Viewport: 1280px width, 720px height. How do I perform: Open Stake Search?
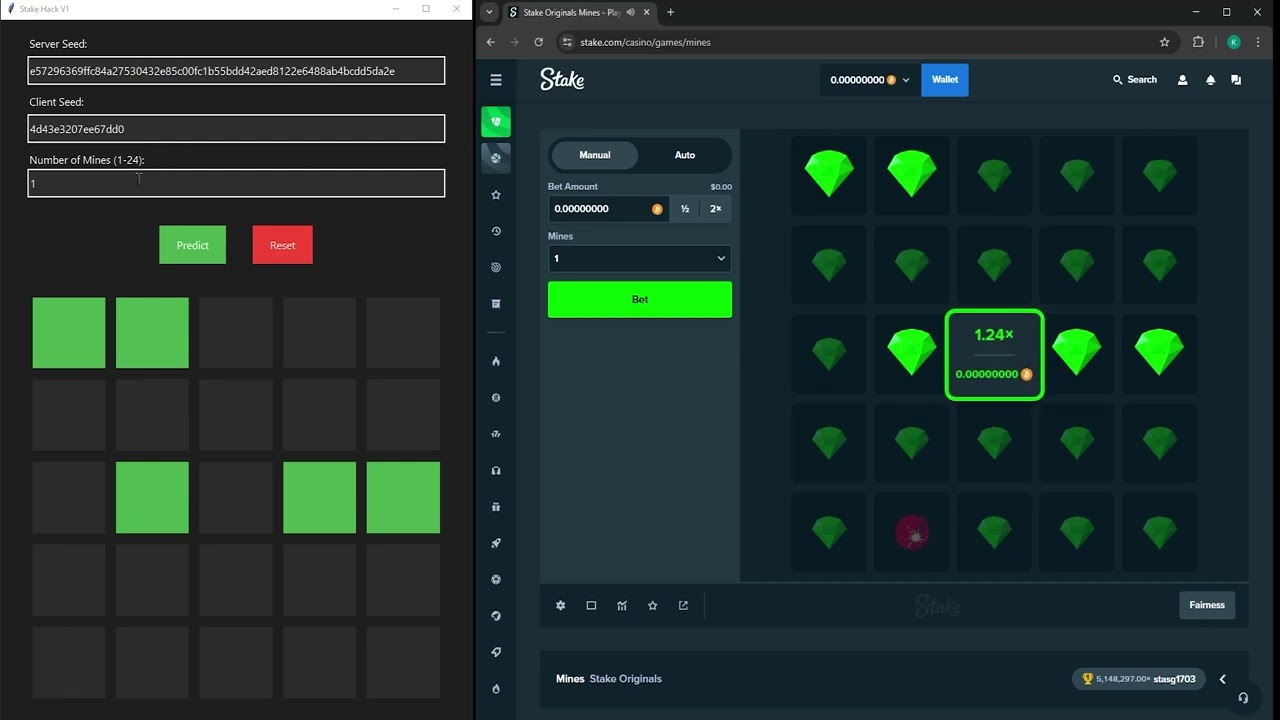1135,80
